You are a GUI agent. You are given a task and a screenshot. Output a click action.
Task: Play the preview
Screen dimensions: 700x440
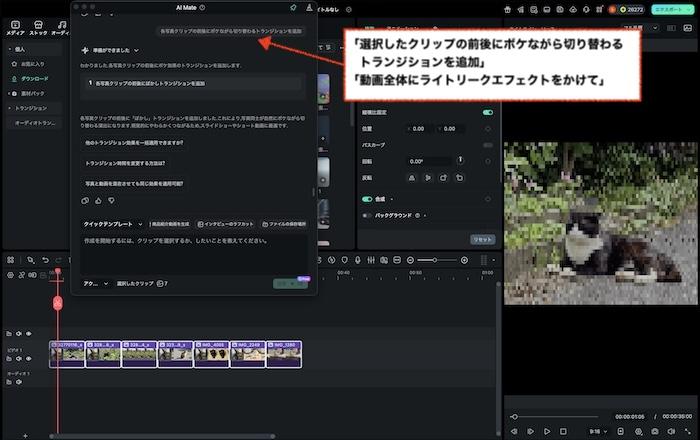click(x=547, y=432)
